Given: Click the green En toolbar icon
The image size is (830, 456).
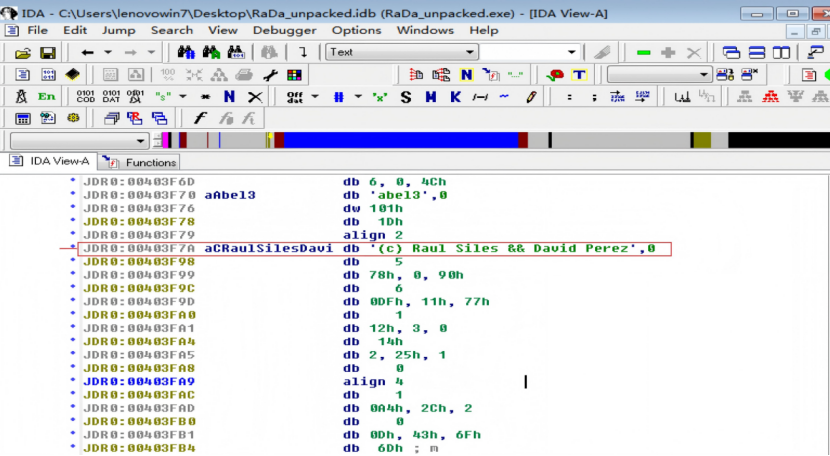Looking at the screenshot, I should [47, 96].
